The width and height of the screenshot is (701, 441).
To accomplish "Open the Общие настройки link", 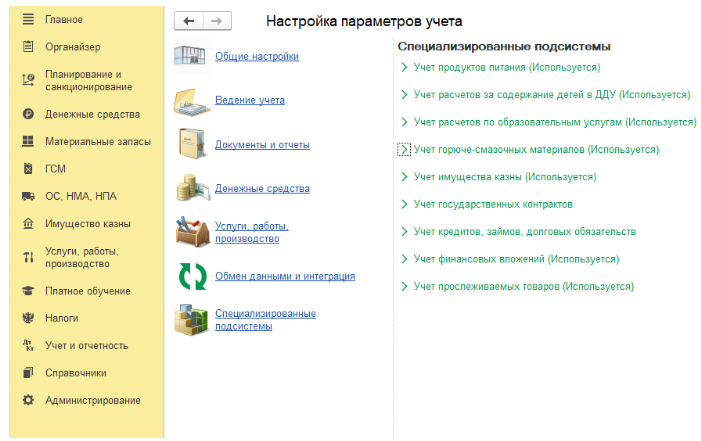I will click(257, 56).
